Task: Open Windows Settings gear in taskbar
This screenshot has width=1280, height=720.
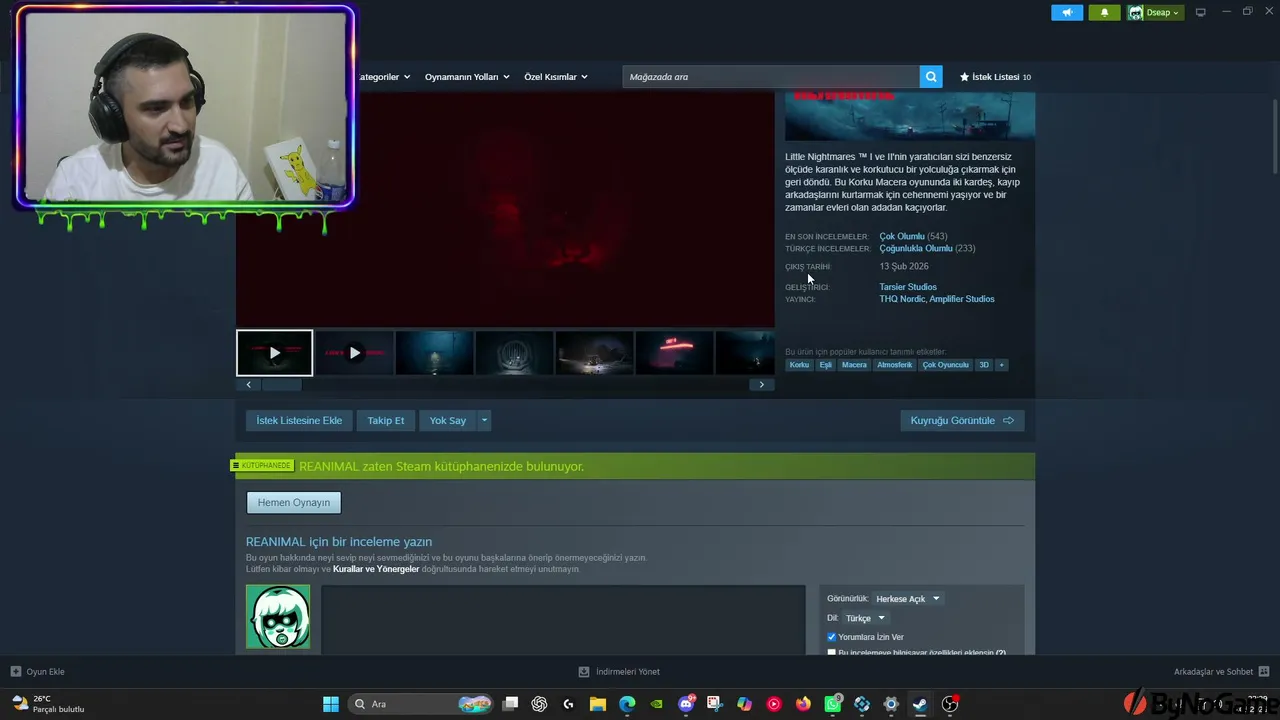Action: pyautogui.click(x=891, y=704)
